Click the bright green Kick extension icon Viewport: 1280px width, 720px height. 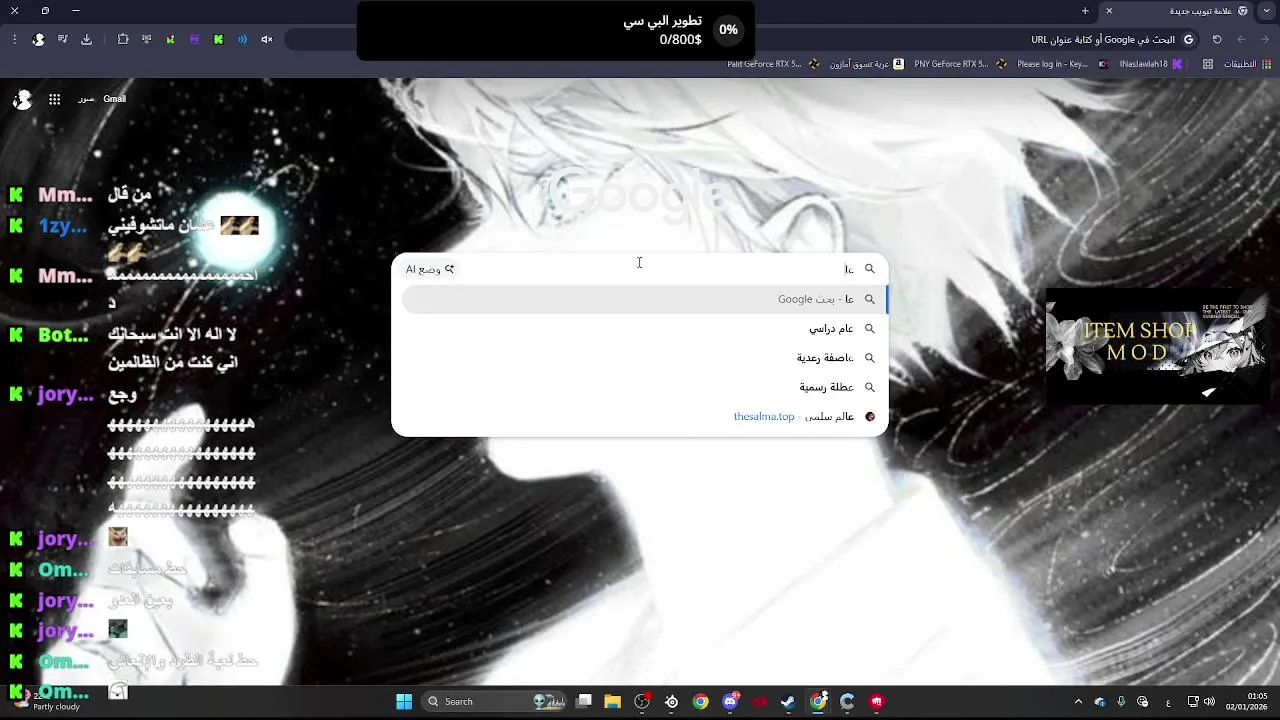218,39
